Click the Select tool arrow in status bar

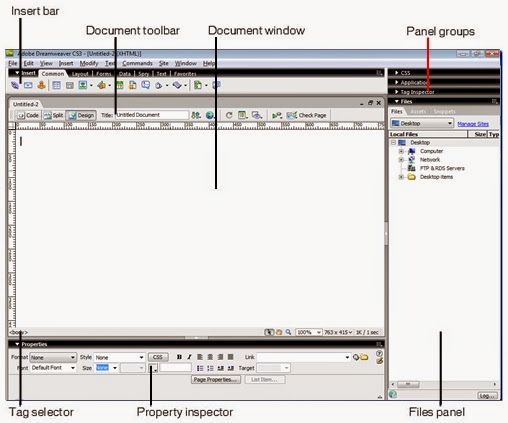click(269, 332)
